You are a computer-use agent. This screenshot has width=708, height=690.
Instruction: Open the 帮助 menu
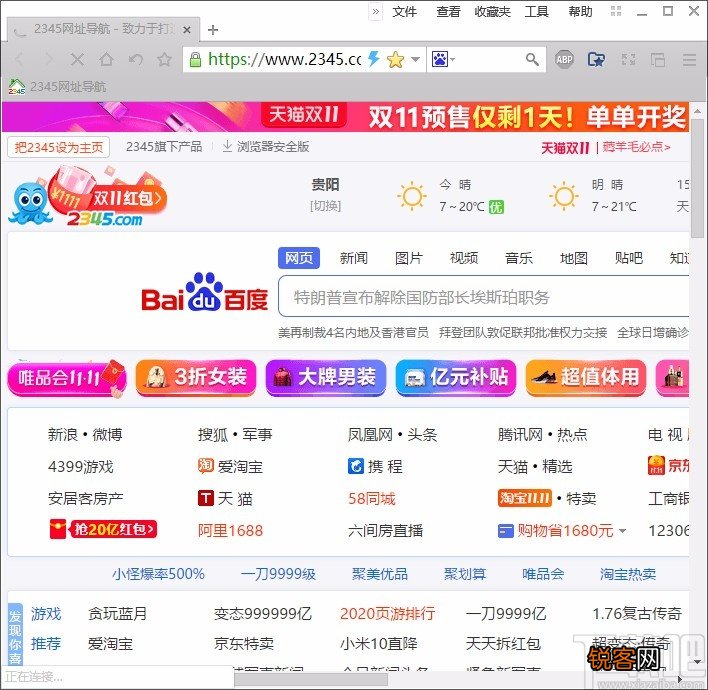tap(580, 11)
